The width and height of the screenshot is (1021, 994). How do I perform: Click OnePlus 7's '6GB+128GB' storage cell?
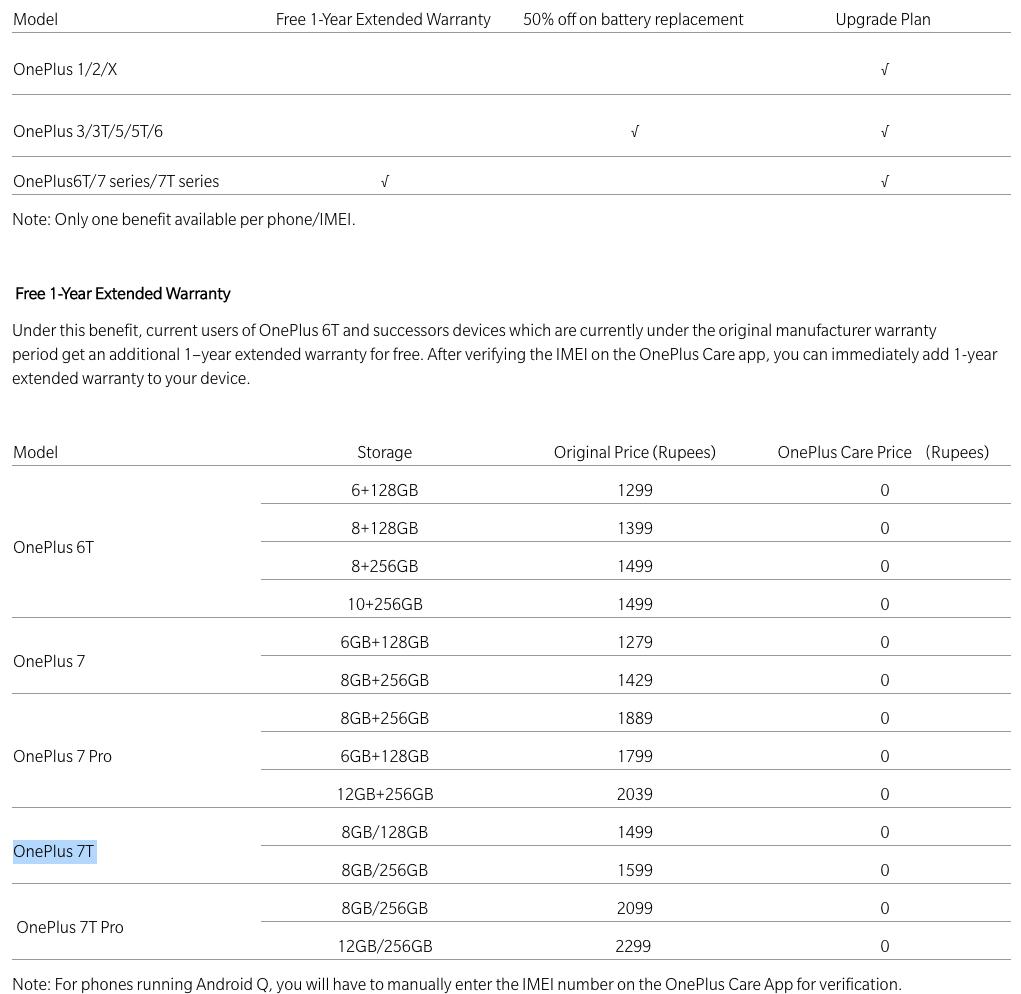tap(384, 642)
